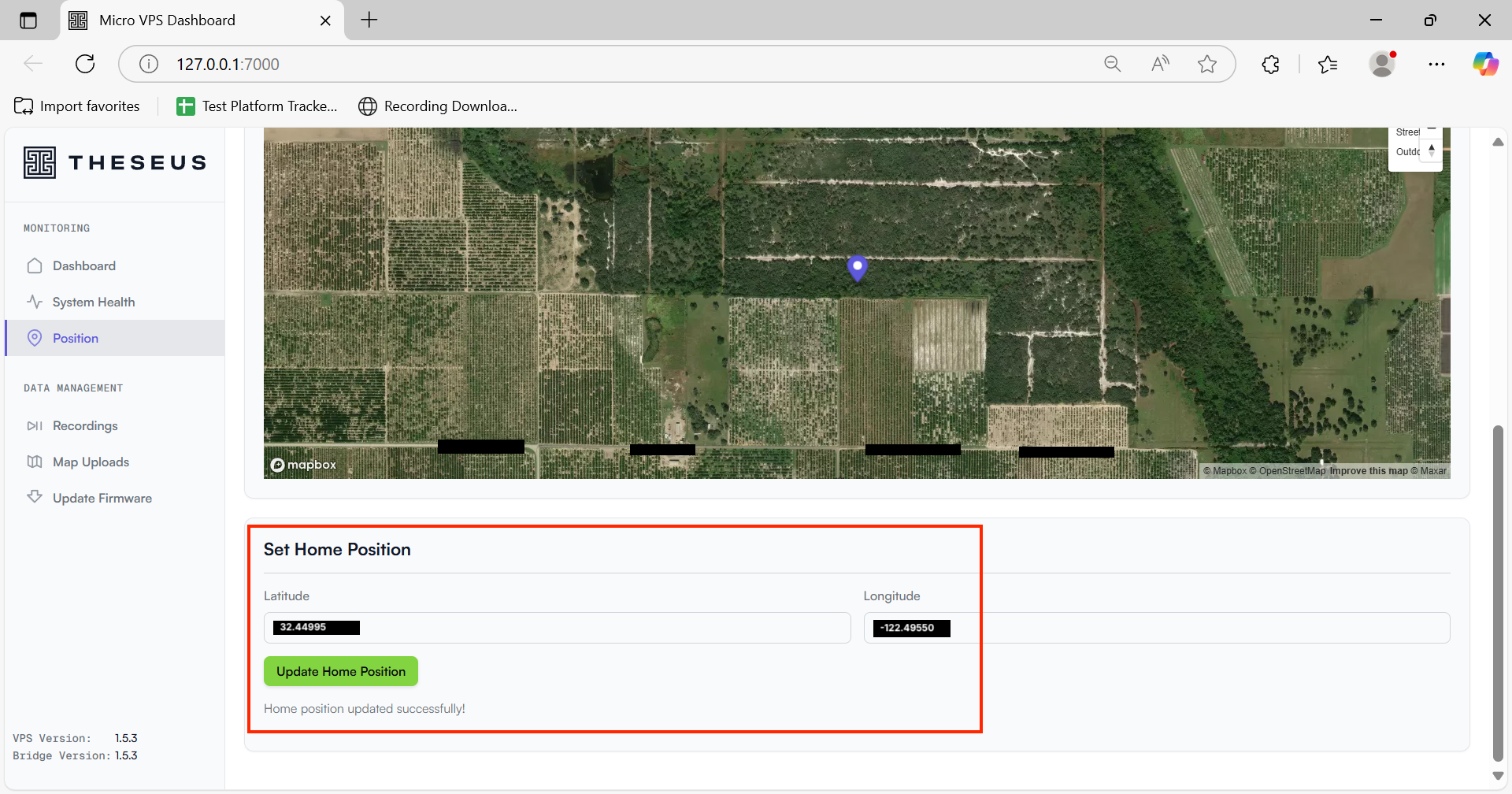This screenshot has width=1512, height=794.
Task: Reset map bearing with compass control
Action: (1431, 150)
